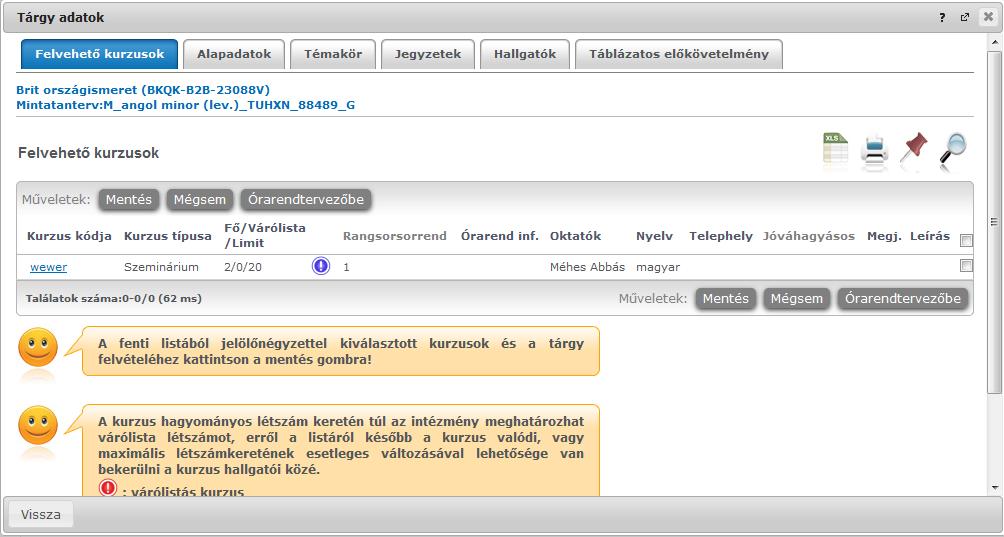Click the Fő/Várólista/Limit column header
1004x537 pixels.
[x=265, y=236]
